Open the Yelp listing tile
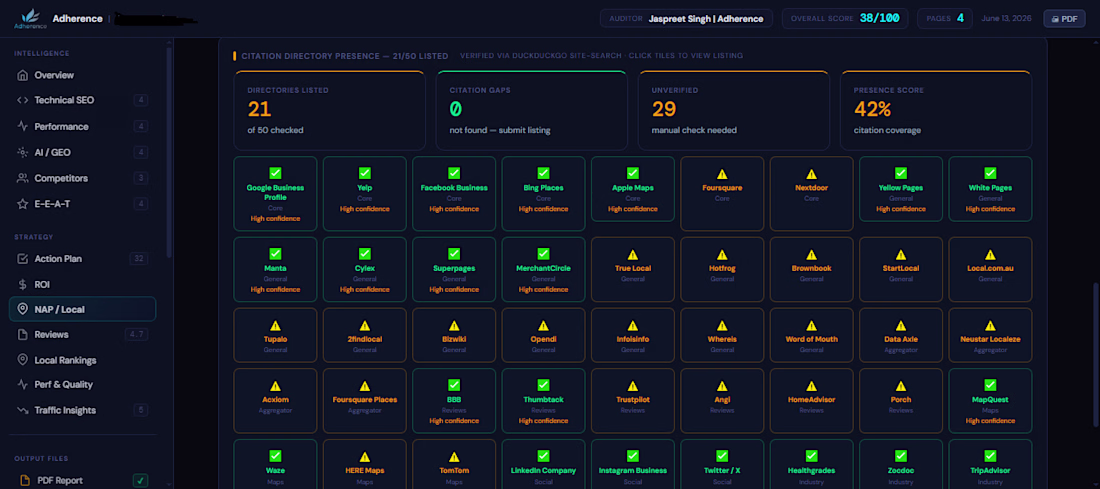This screenshot has height=489, width=1100. coord(365,194)
